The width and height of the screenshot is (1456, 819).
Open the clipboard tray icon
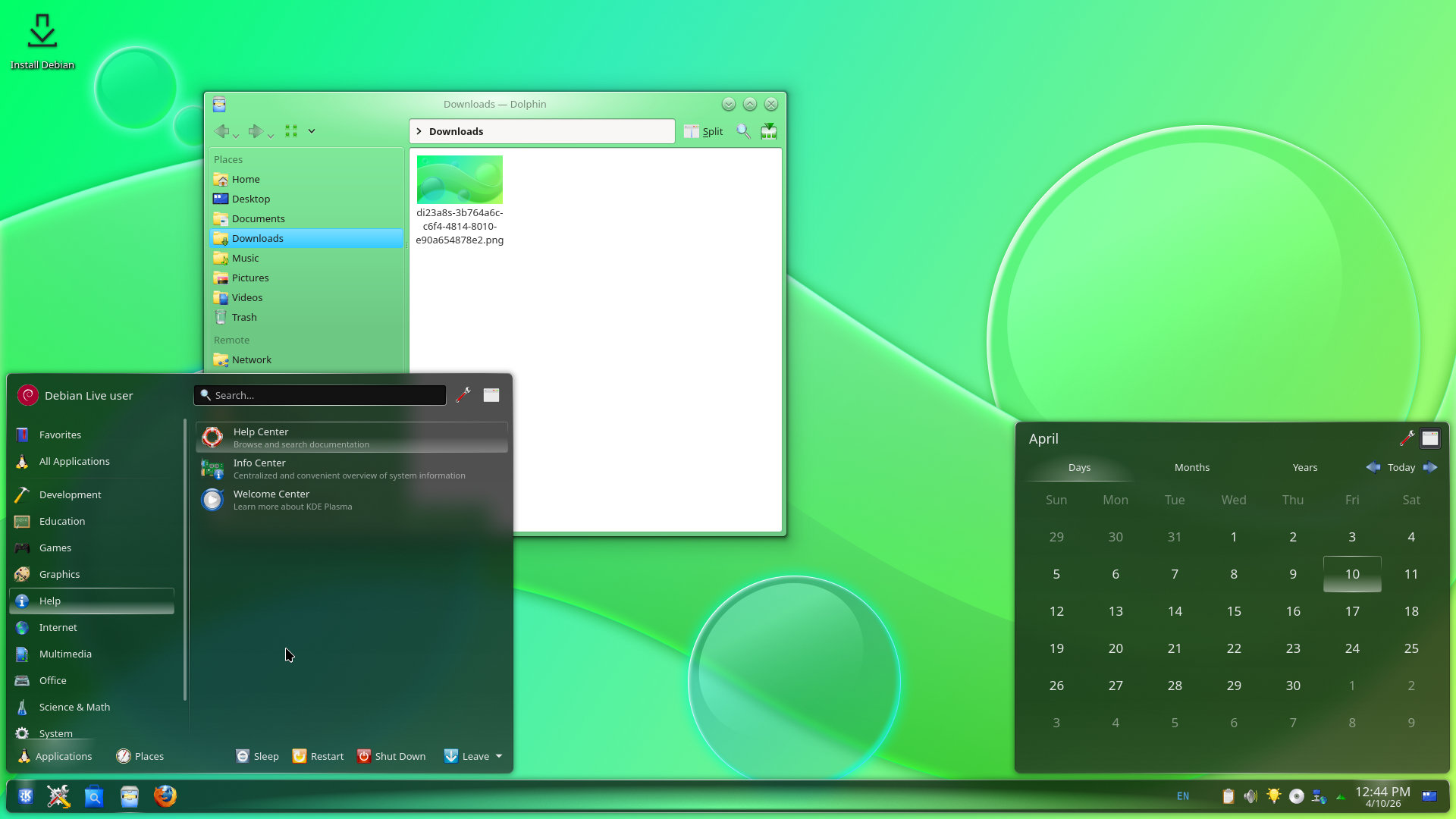click(x=1228, y=795)
